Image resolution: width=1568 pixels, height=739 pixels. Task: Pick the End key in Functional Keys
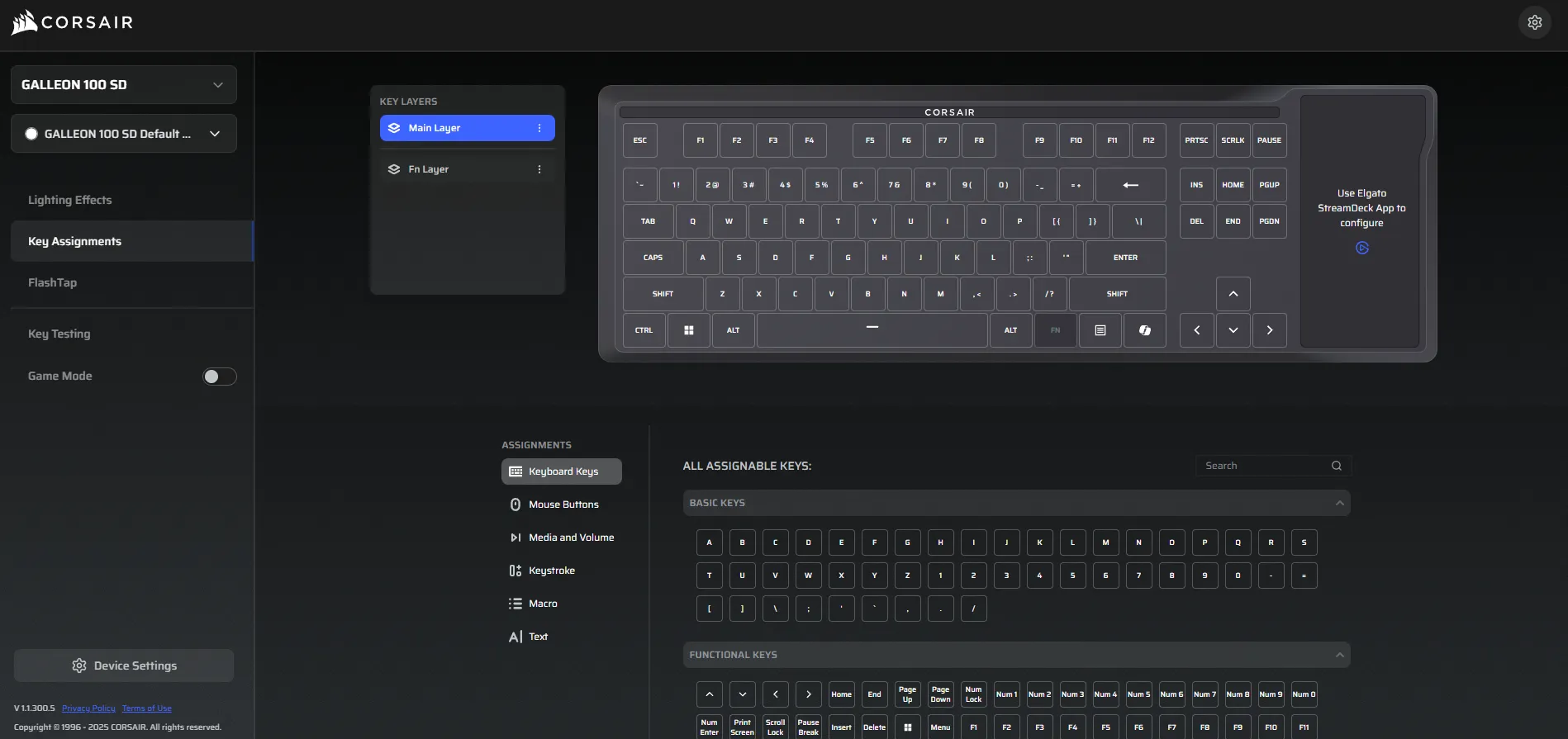tap(874, 694)
